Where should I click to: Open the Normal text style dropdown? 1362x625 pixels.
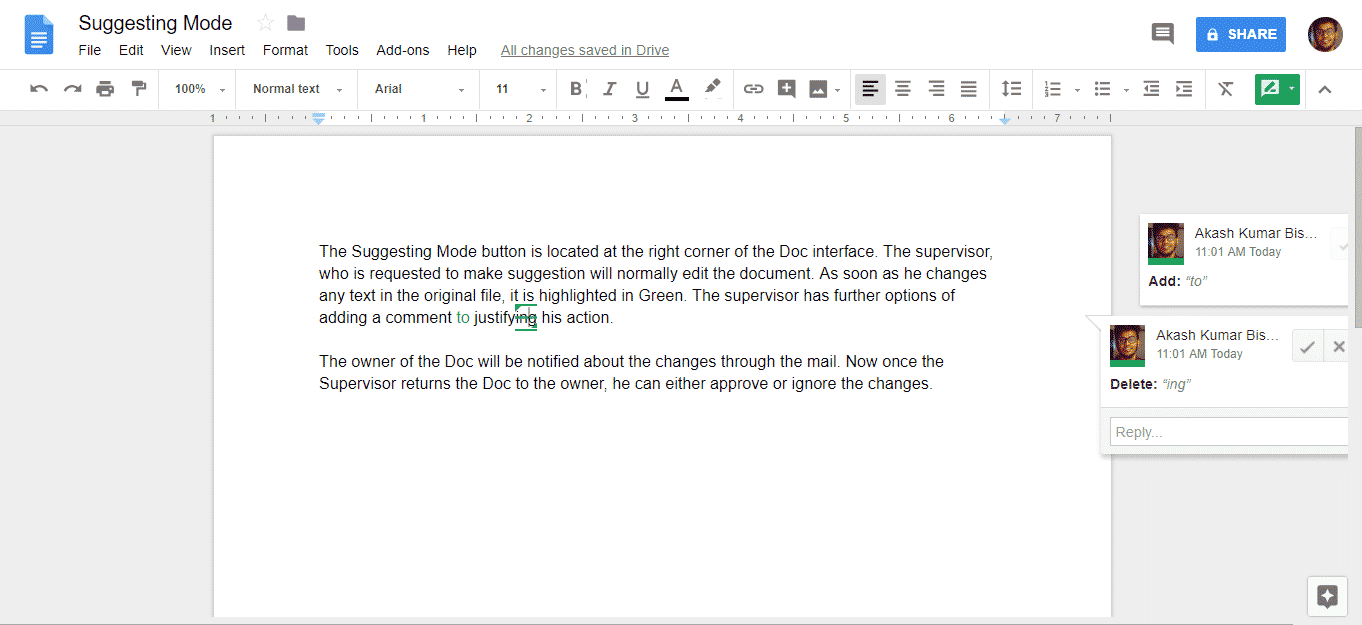tap(297, 89)
